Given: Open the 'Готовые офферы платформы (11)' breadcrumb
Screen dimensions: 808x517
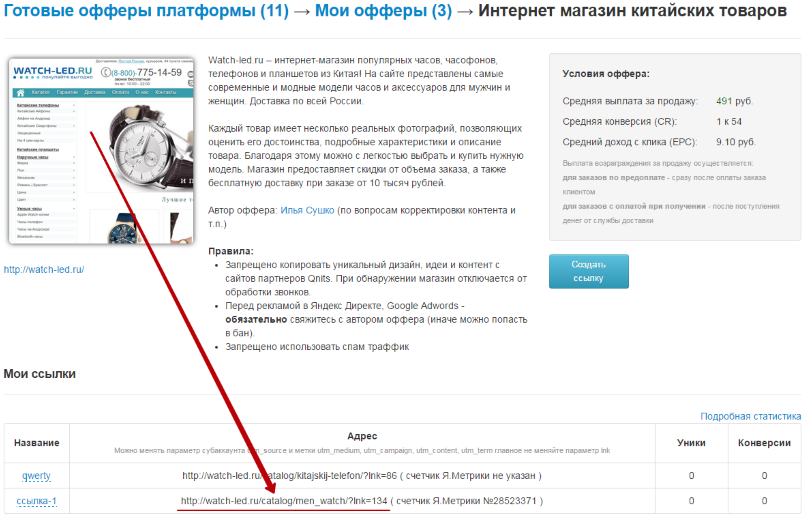Looking at the screenshot, I should [146, 10].
